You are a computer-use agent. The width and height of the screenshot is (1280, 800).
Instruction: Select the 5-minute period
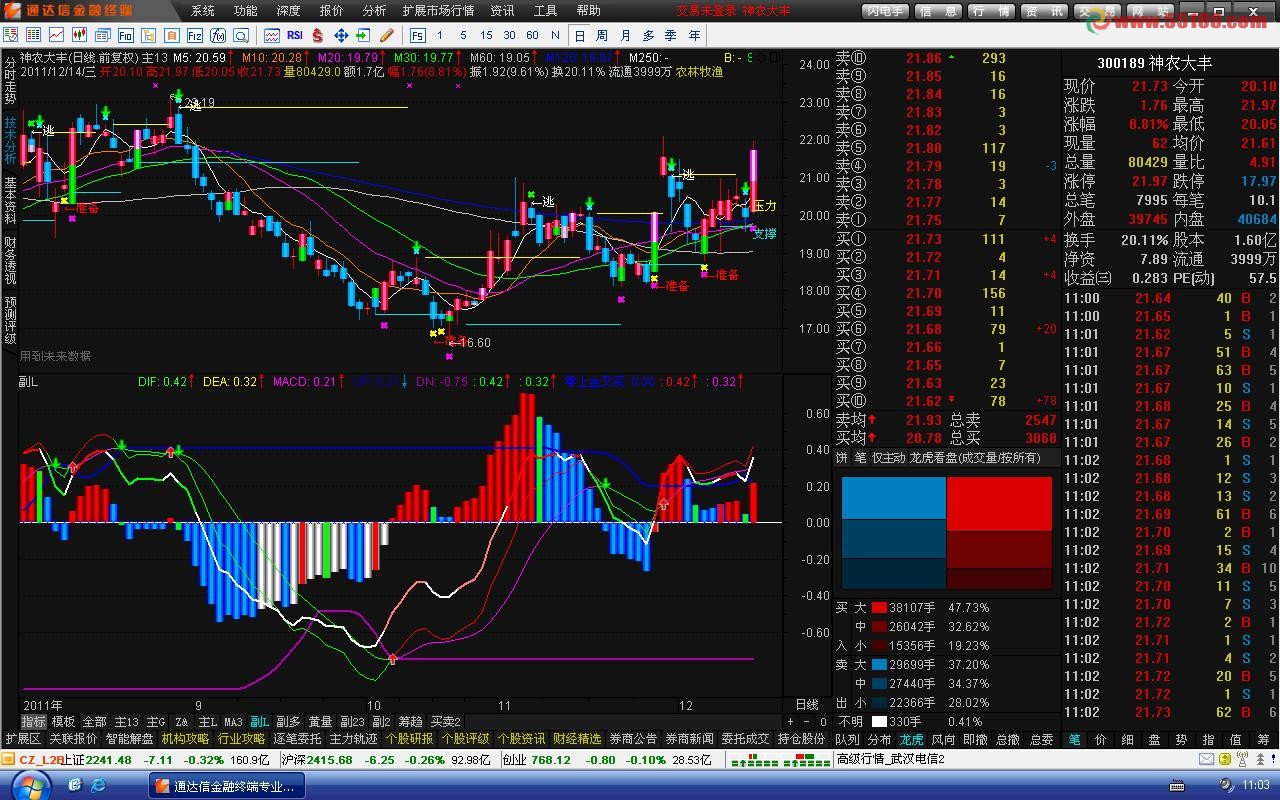point(464,35)
